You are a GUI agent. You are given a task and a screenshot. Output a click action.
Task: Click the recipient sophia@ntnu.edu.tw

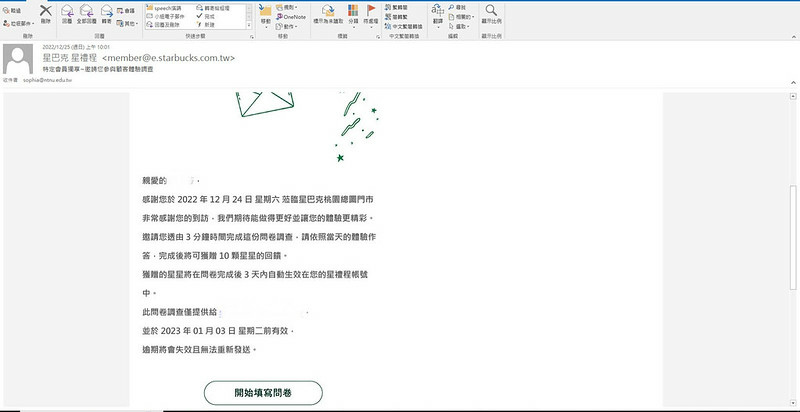47,80
